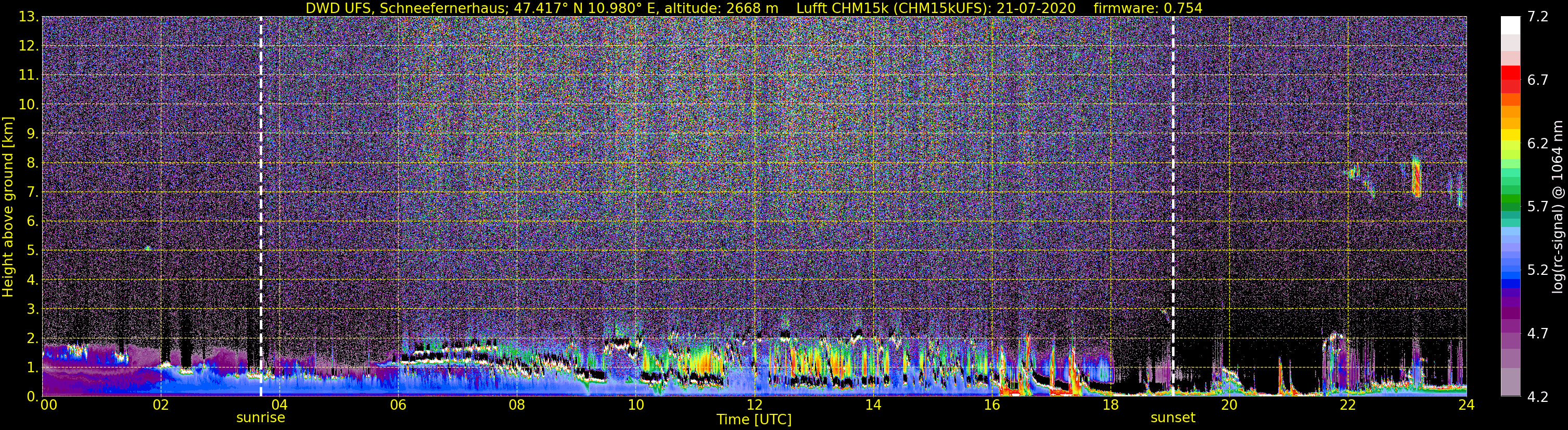Click the 'sunset' label below the time axis
This screenshot has width=1568, height=430.
tap(1172, 417)
